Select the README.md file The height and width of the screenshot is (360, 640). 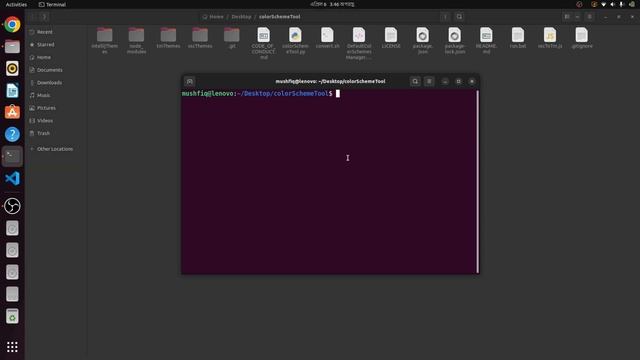click(x=486, y=41)
